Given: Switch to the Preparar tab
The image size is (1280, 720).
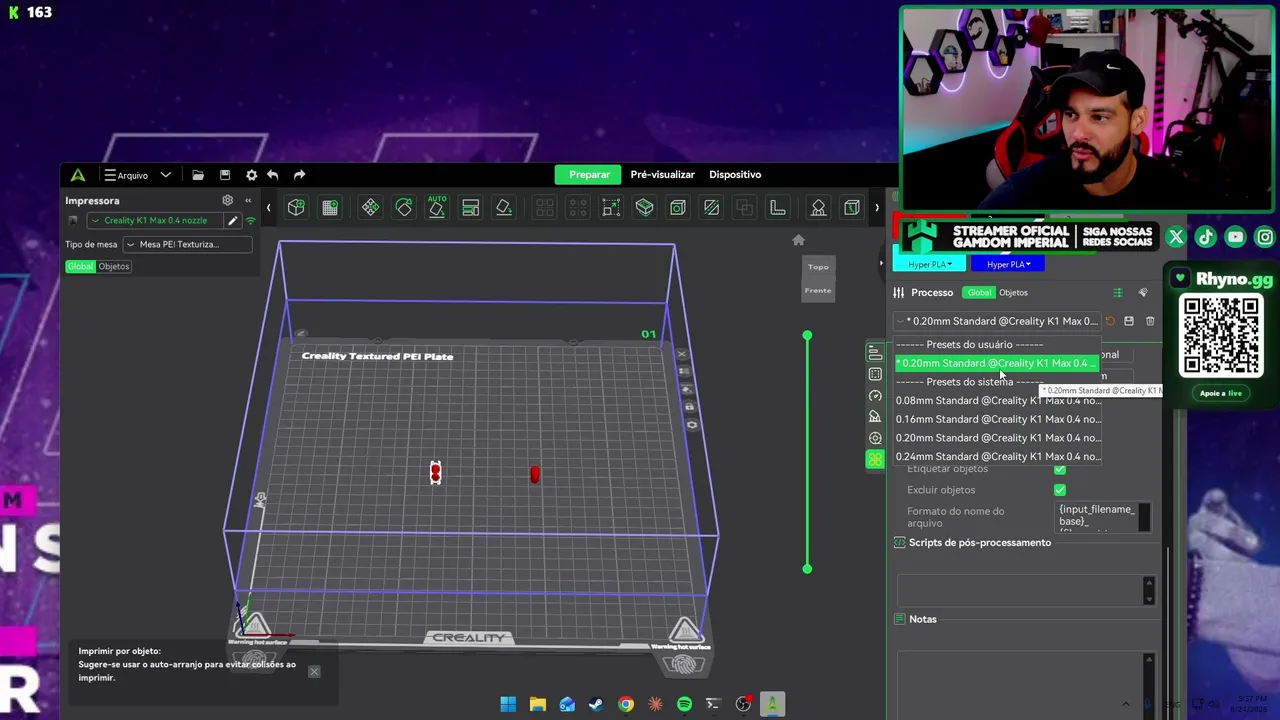Looking at the screenshot, I should [x=589, y=175].
